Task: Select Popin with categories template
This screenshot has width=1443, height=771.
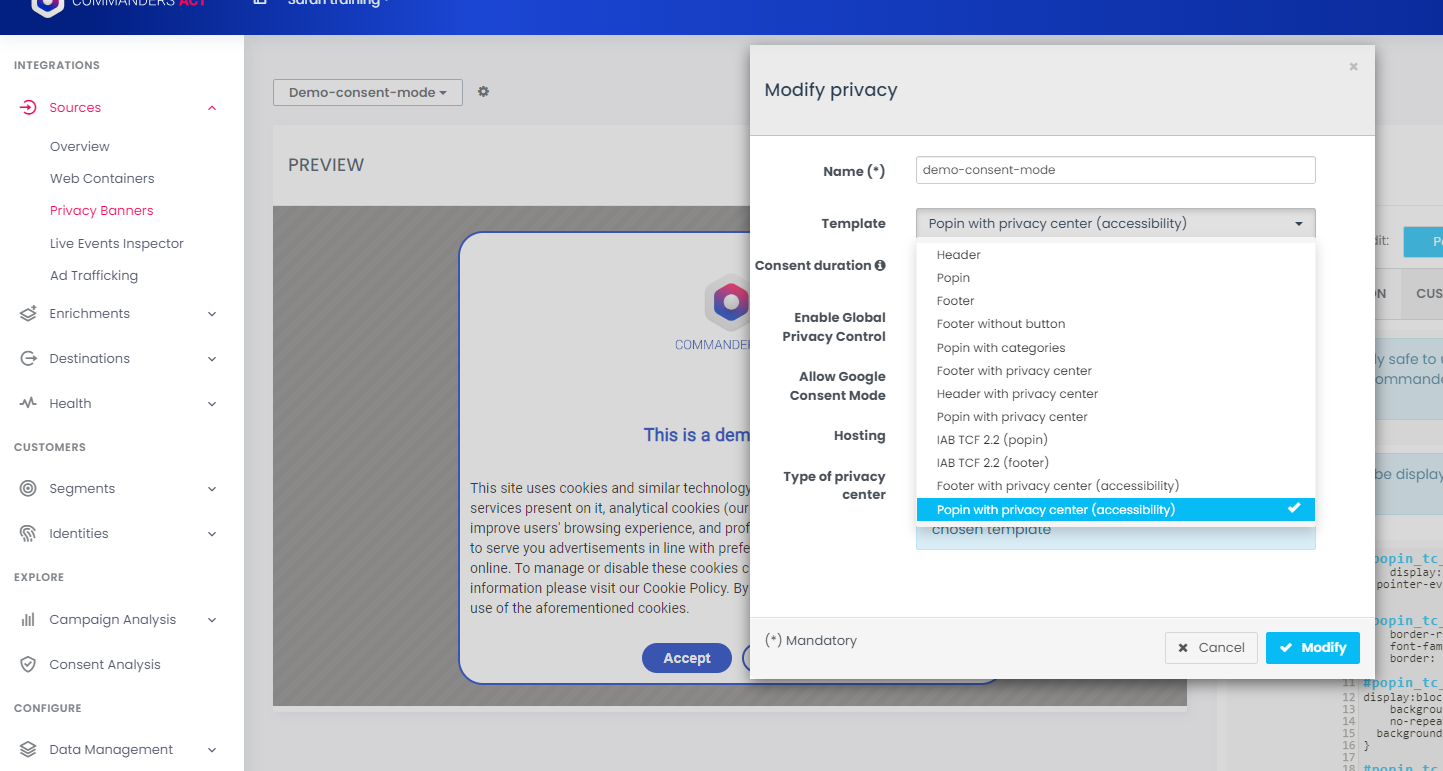Action: [1001, 348]
